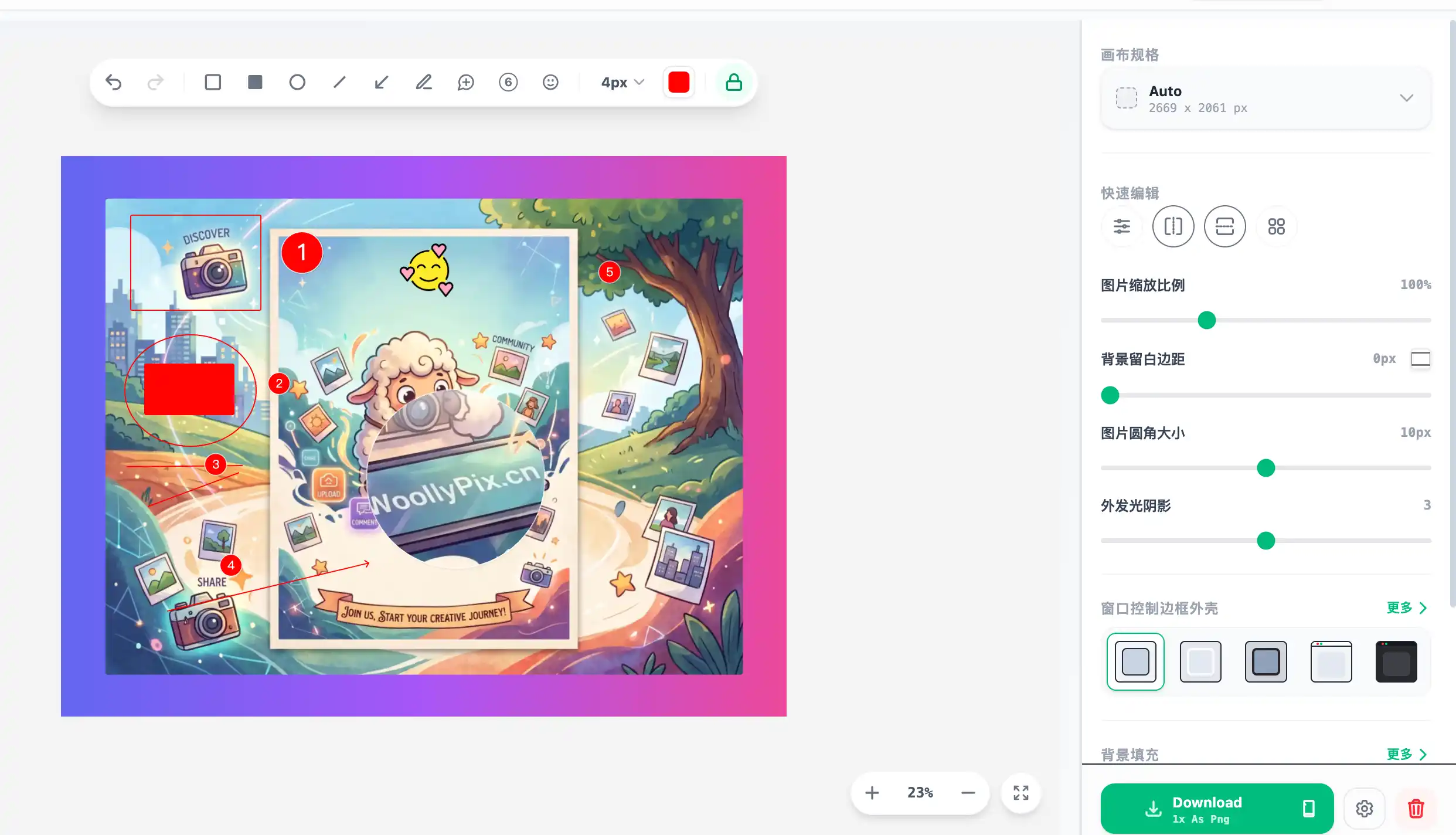Select the numbered step marker tool
The height and width of the screenshot is (835, 1456).
point(508,82)
